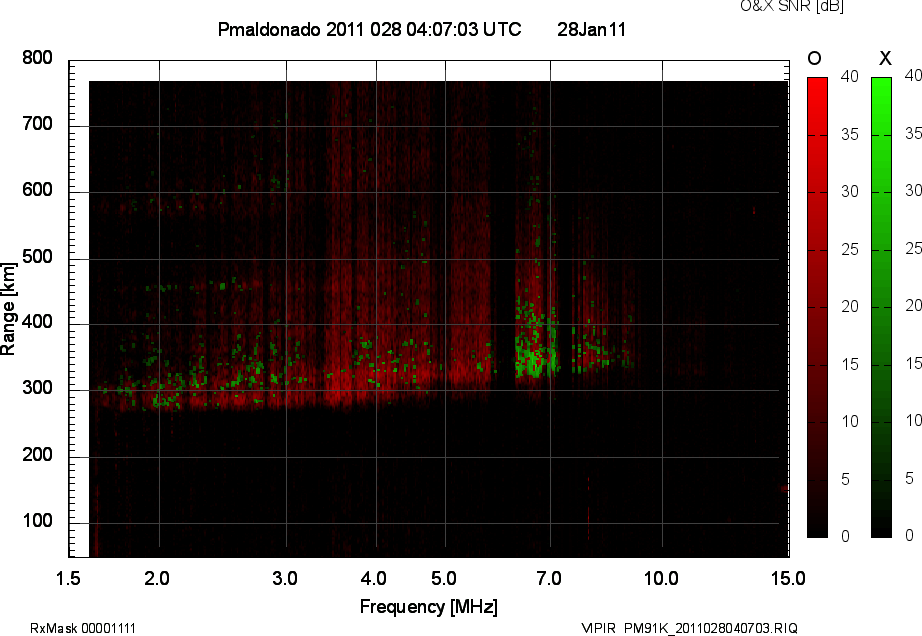Click the green X SNR color bar
This screenshot has height=636, width=922.
tap(881, 307)
